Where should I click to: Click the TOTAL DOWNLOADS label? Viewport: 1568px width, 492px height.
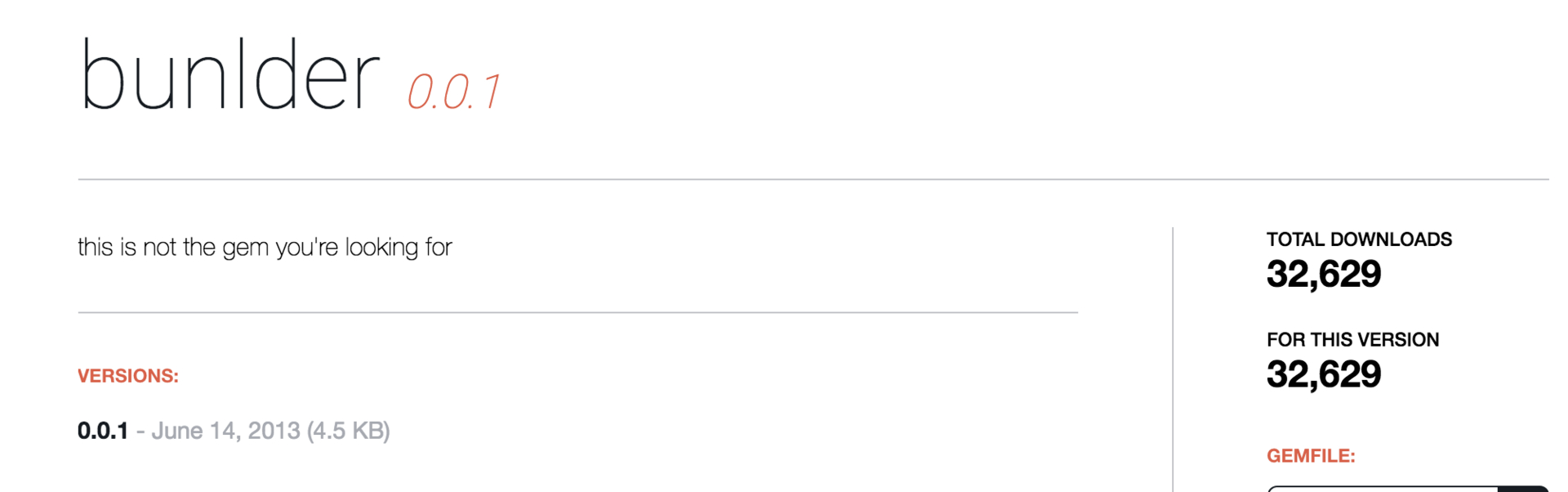click(x=1359, y=239)
